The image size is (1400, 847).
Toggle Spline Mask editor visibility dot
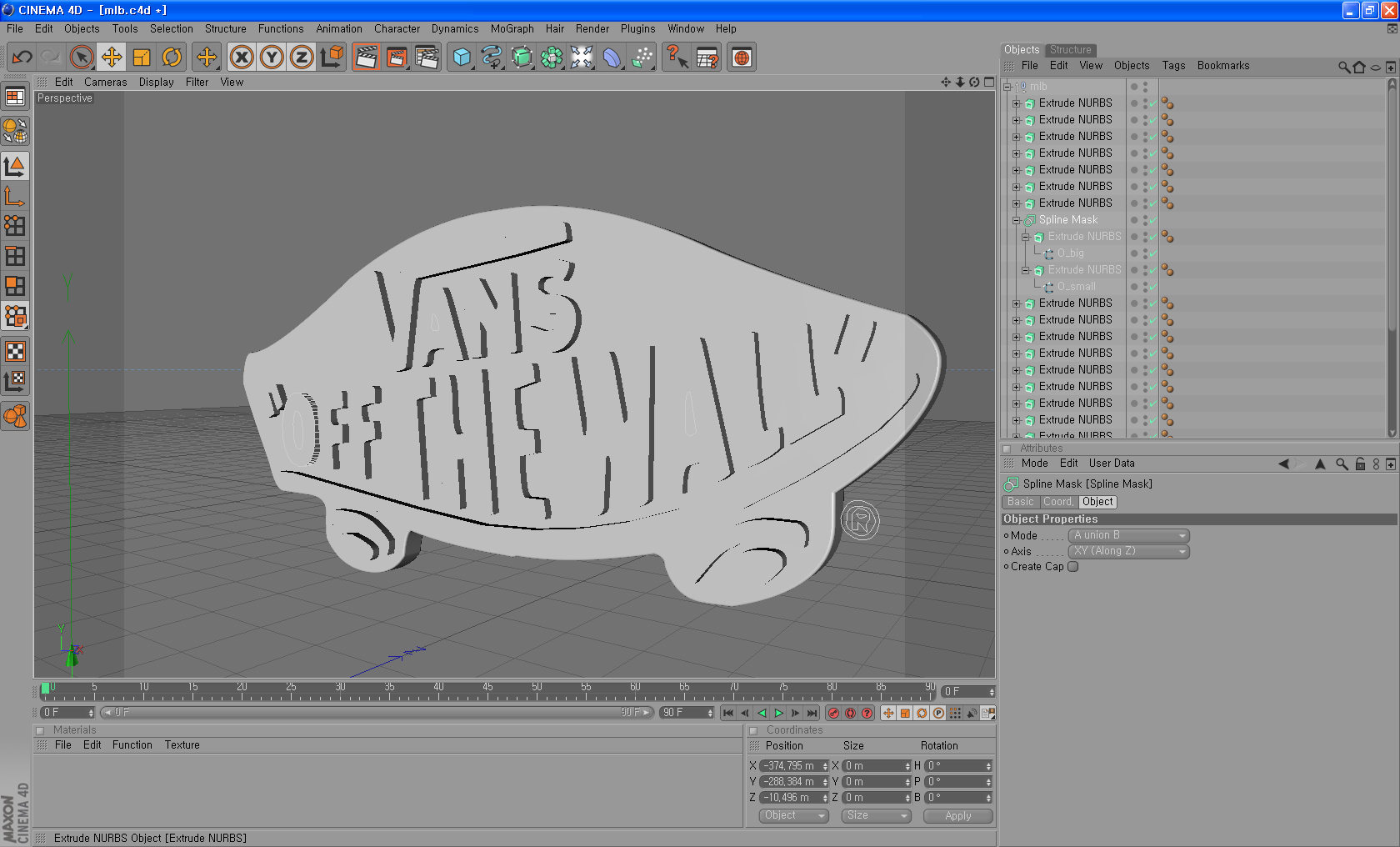pos(1145,217)
